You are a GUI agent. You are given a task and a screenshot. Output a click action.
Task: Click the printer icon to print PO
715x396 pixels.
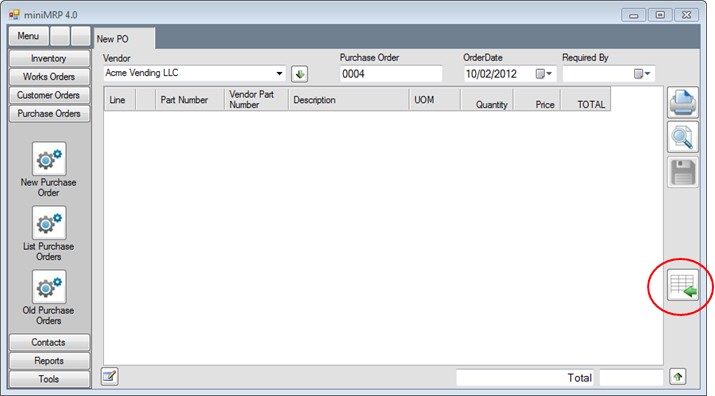click(x=683, y=103)
